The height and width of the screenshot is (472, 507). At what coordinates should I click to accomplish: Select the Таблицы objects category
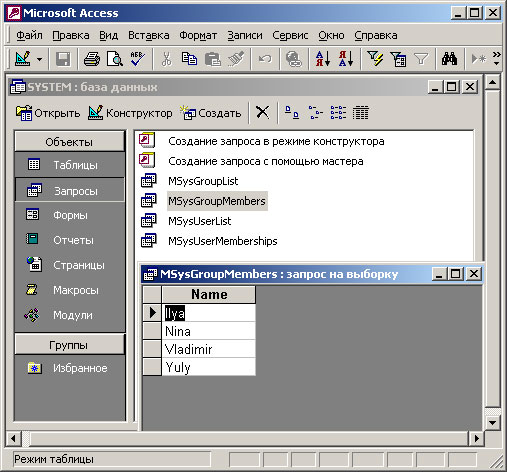tap(69, 165)
